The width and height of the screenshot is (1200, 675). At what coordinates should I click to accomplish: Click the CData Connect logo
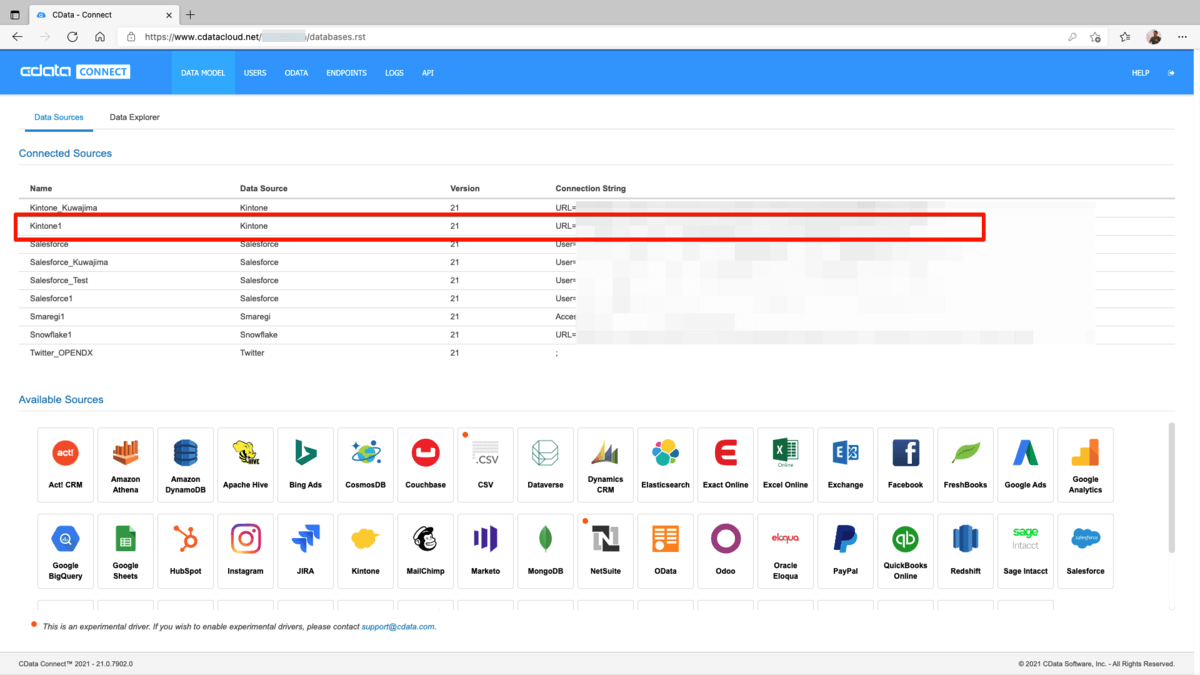(x=75, y=72)
